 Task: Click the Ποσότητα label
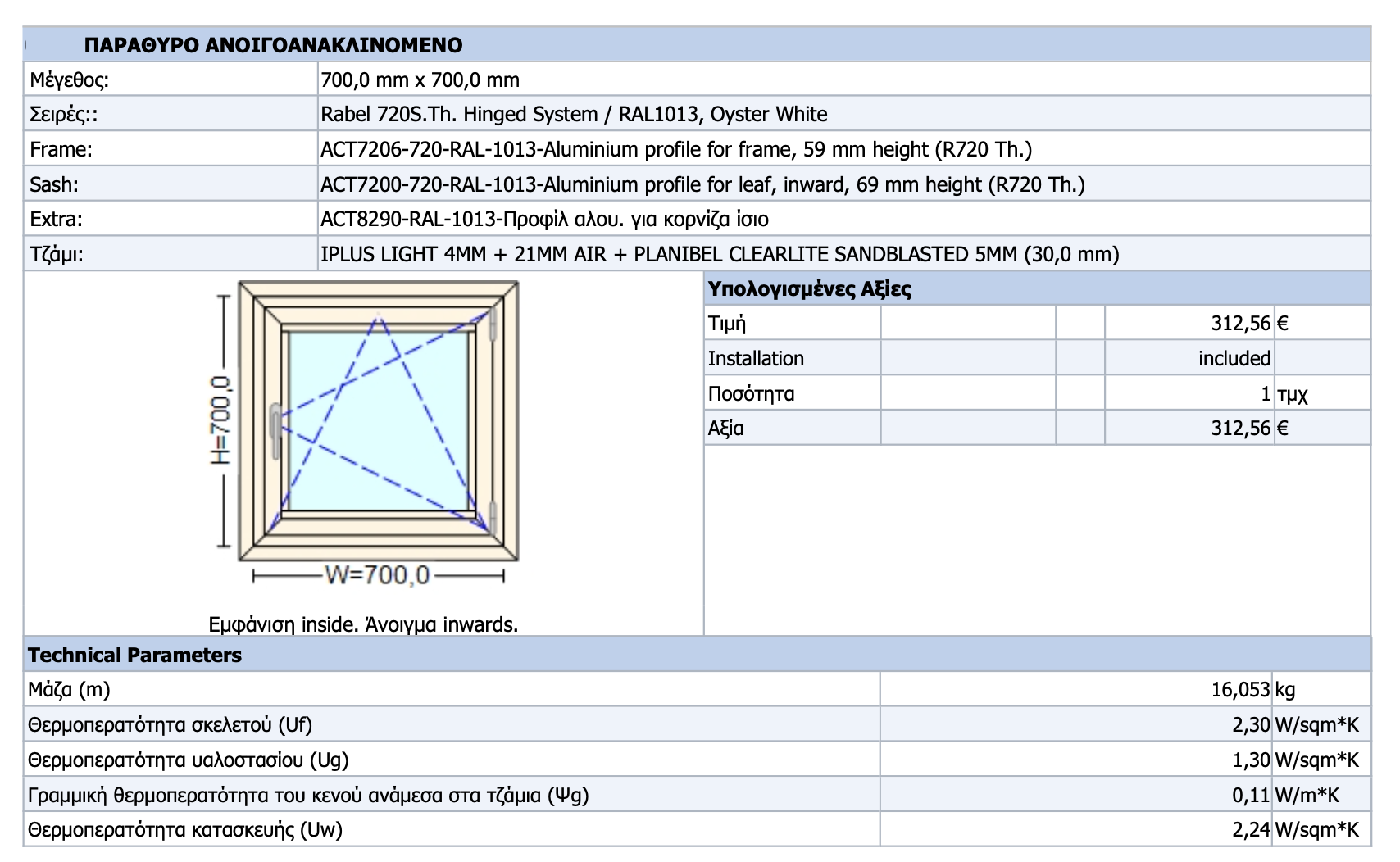coord(751,393)
